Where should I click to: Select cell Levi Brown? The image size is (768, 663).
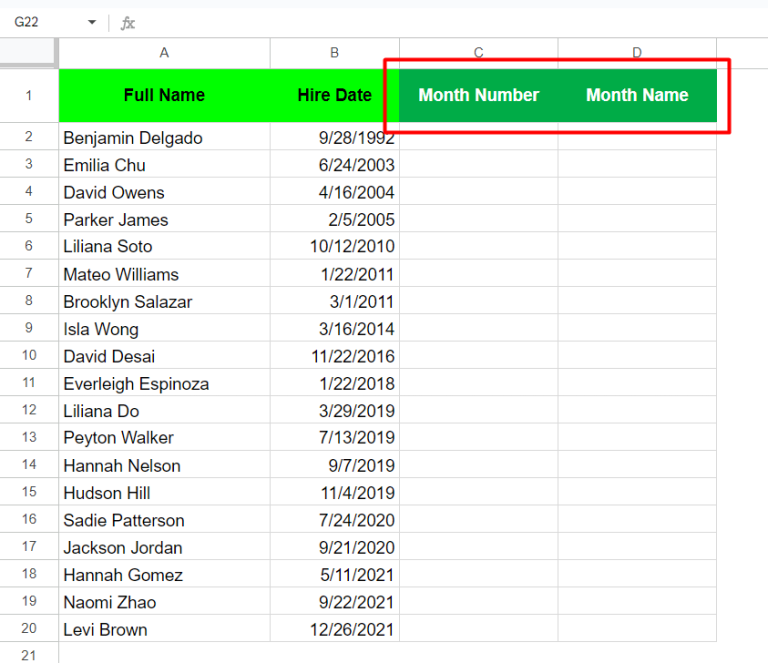click(x=164, y=628)
